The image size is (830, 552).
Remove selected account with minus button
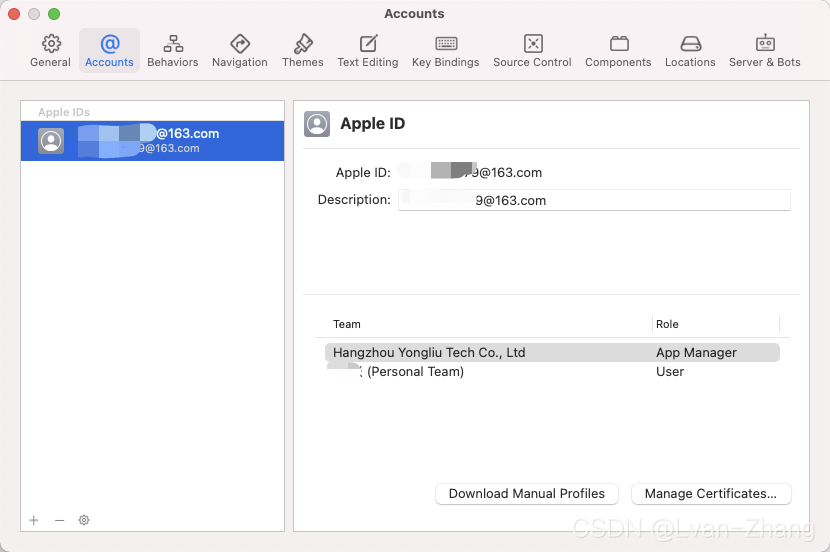click(59, 520)
